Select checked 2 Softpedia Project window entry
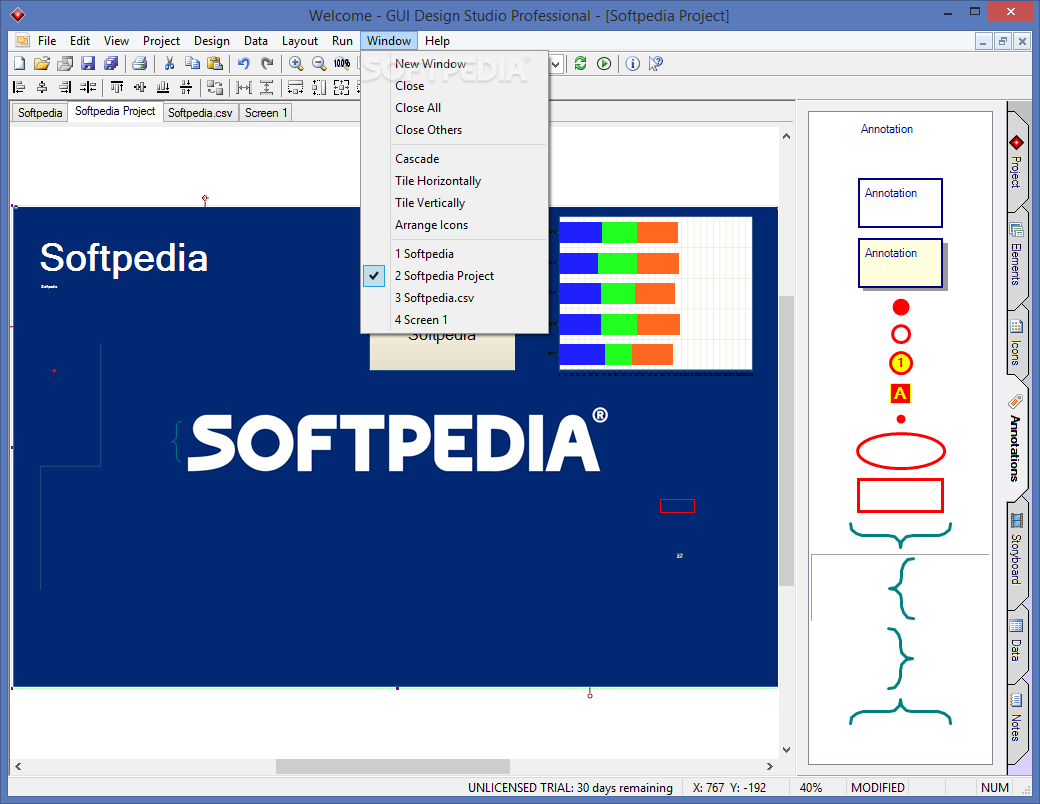 pos(454,275)
